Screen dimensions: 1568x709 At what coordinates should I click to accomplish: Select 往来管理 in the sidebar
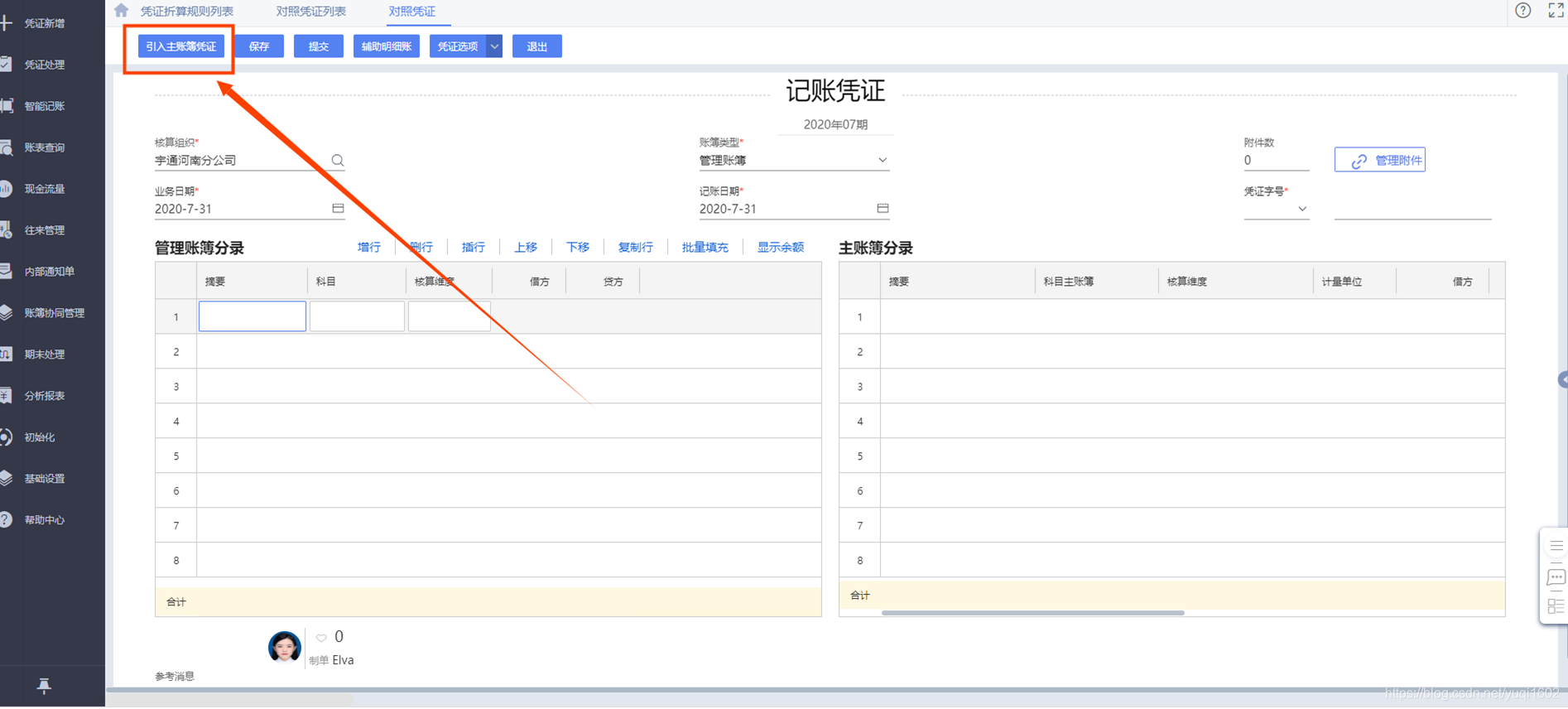pyautogui.click(x=45, y=230)
